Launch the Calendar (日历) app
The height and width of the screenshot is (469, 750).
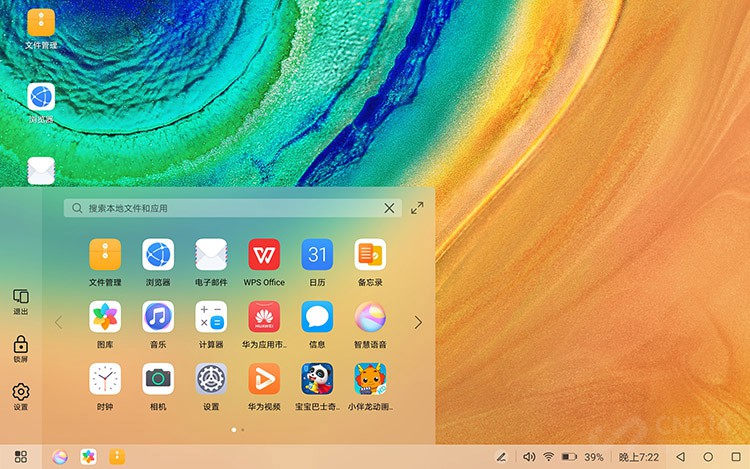pyautogui.click(x=317, y=255)
